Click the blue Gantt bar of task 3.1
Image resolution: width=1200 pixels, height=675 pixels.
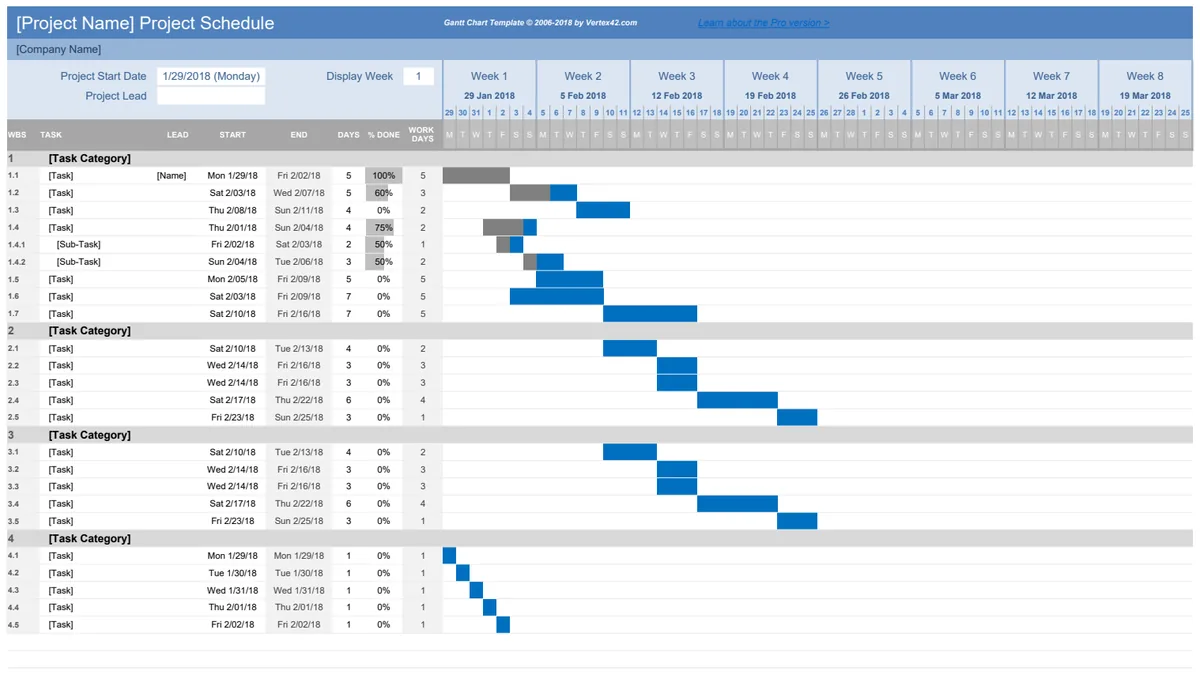pos(630,452)
